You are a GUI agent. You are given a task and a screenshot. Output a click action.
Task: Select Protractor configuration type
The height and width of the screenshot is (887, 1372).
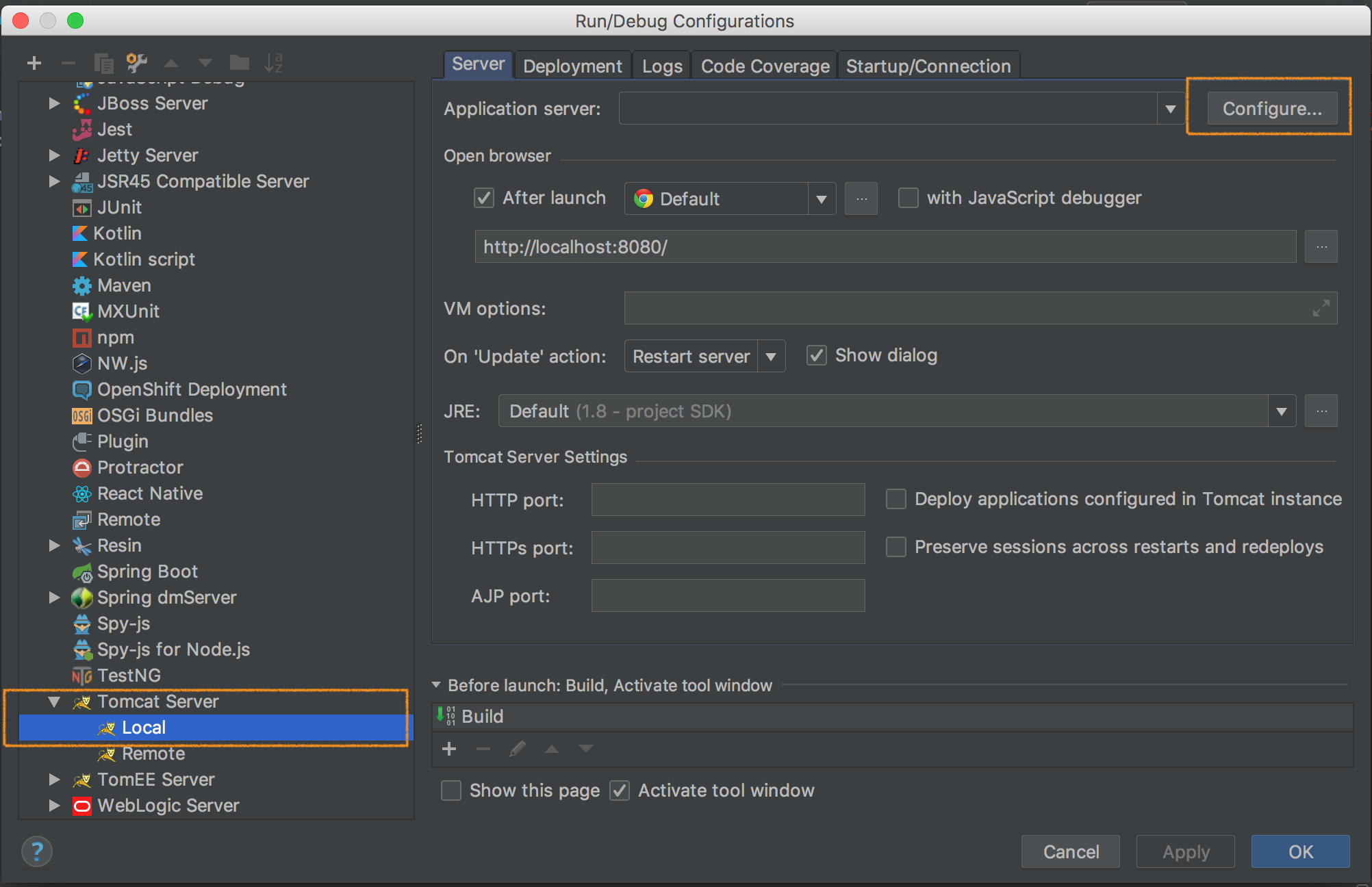coord(140,467)
